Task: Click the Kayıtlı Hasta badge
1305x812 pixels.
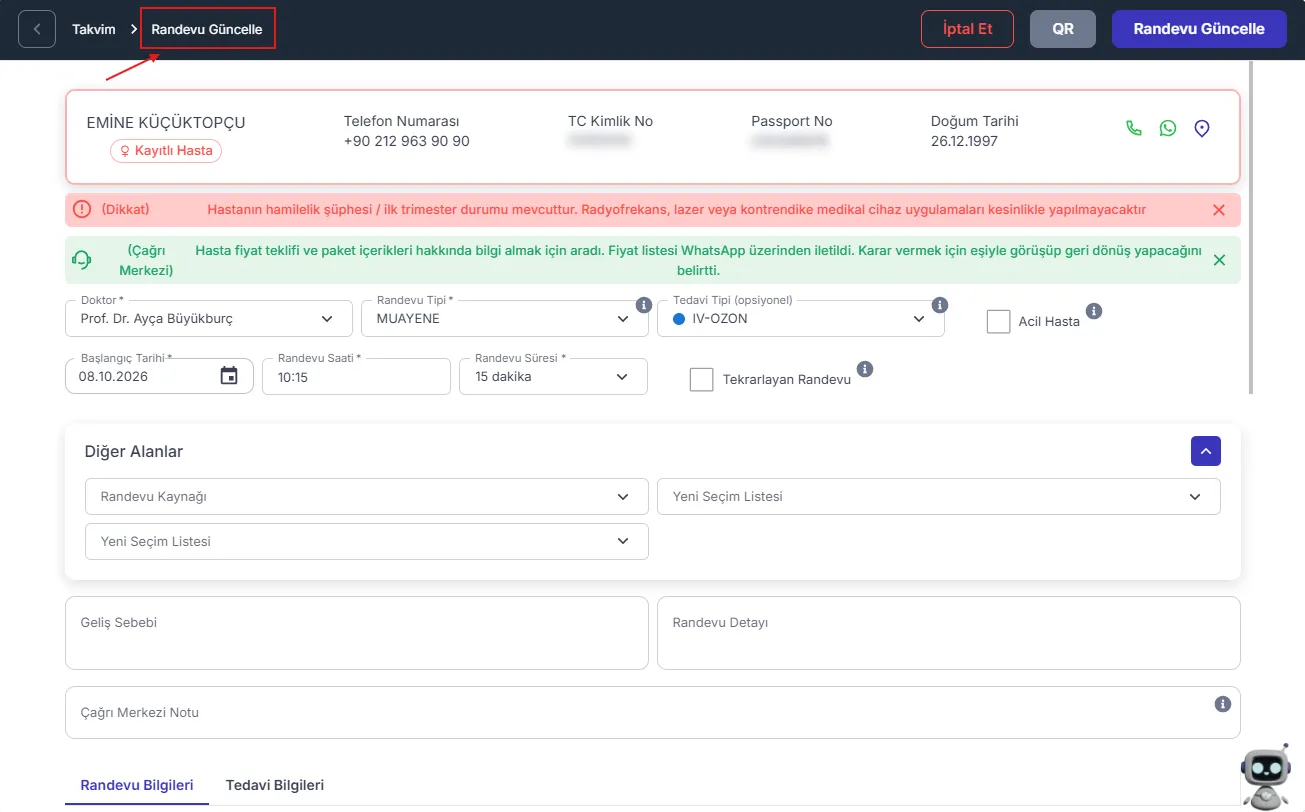Action: point(166,151)
